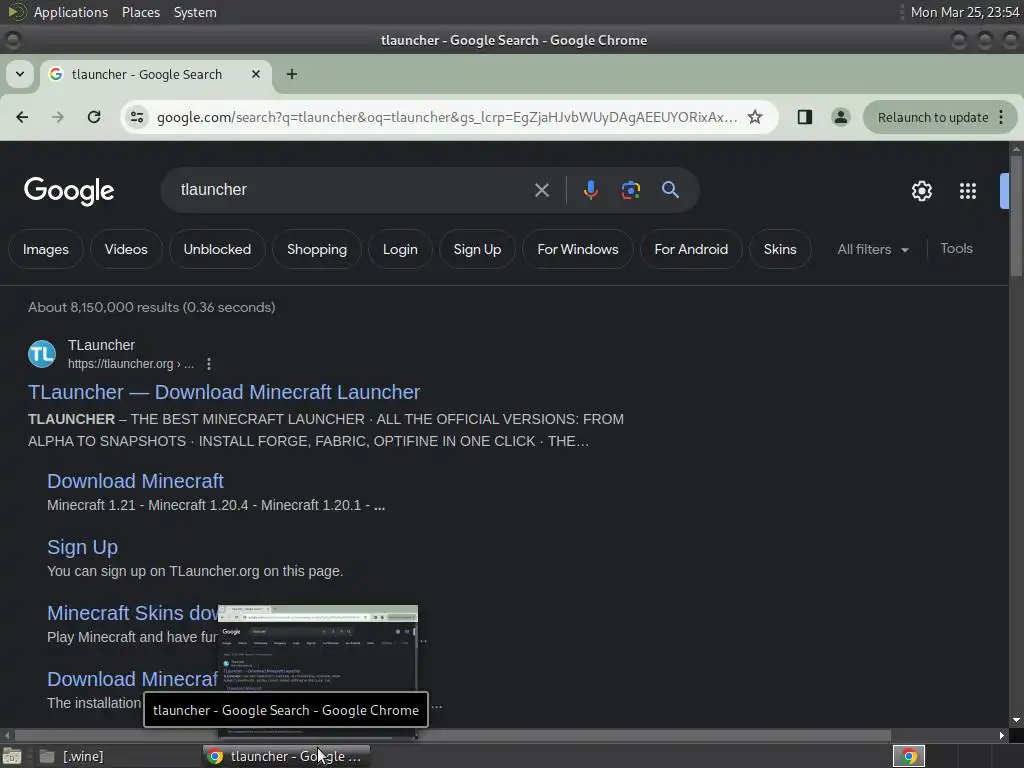Filter results by Videos
The height and width of the screenshot is (768, 1024).
tap(126, 249)
